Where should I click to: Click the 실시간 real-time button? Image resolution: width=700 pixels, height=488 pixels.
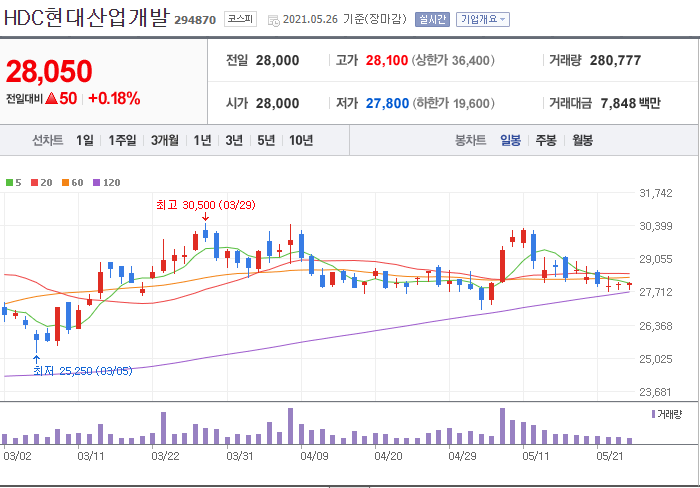(432, 19)
